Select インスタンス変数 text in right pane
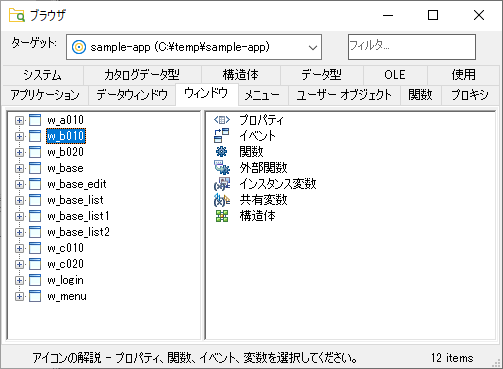The height and width of the screenshot is (369, 503). (278, 184)
